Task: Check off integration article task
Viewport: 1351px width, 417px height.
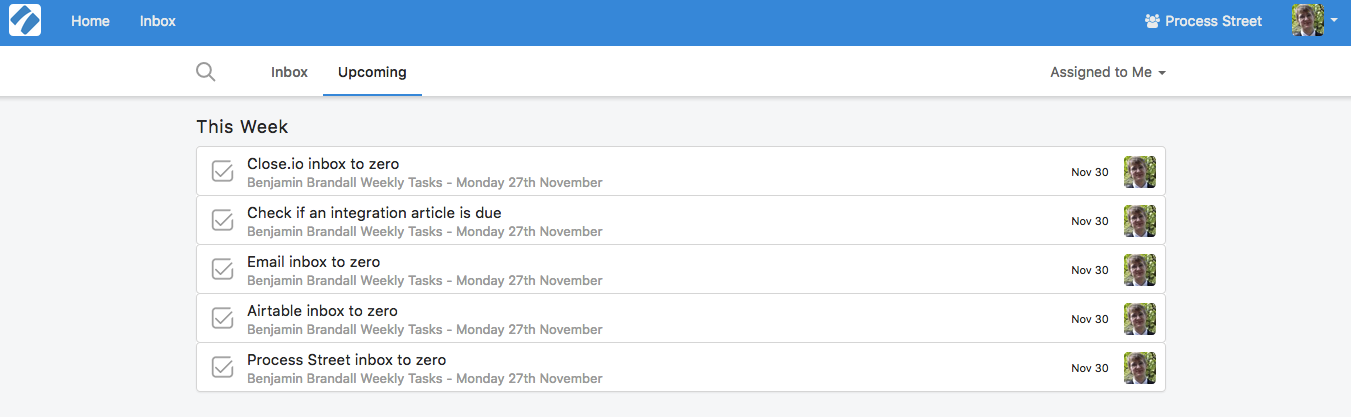Action: [223, 221]
